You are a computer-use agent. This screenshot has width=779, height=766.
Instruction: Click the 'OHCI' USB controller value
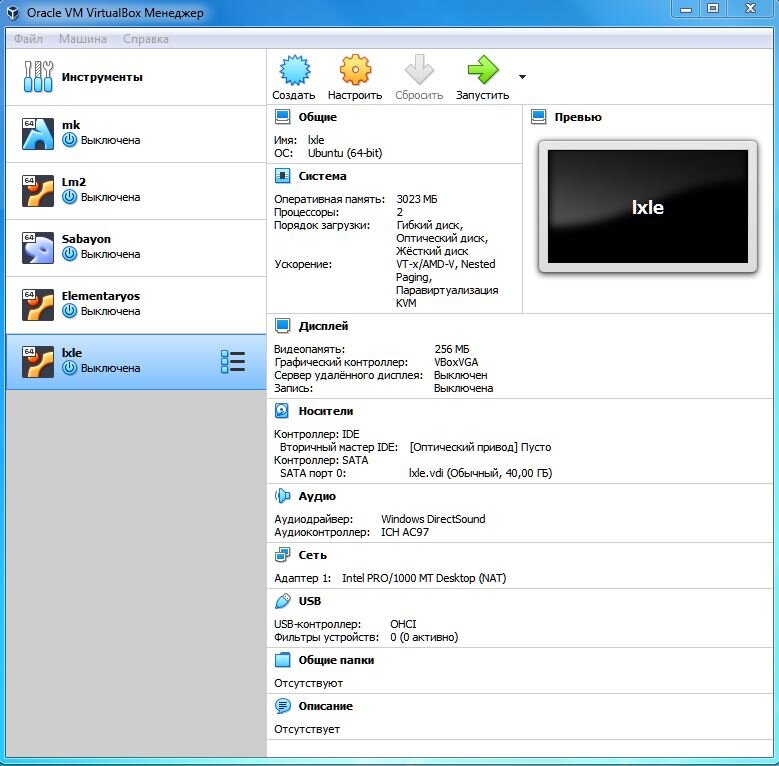(x=403, y=624)
